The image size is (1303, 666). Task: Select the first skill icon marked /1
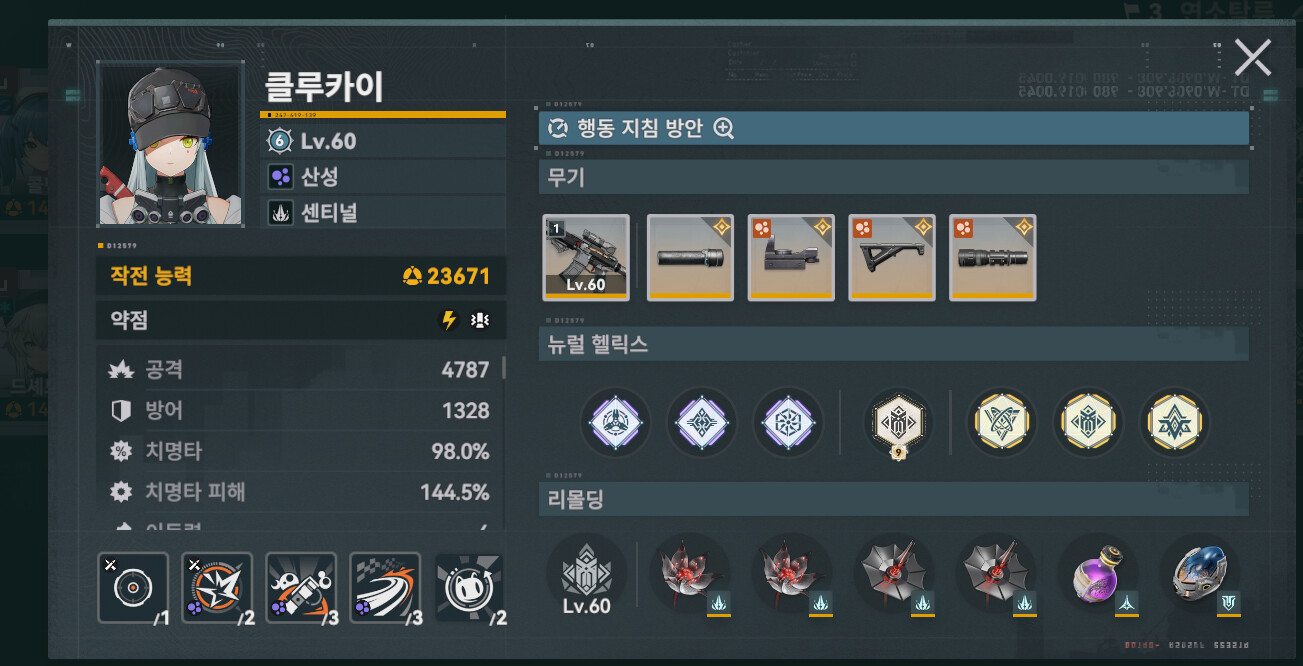point(133,588)
